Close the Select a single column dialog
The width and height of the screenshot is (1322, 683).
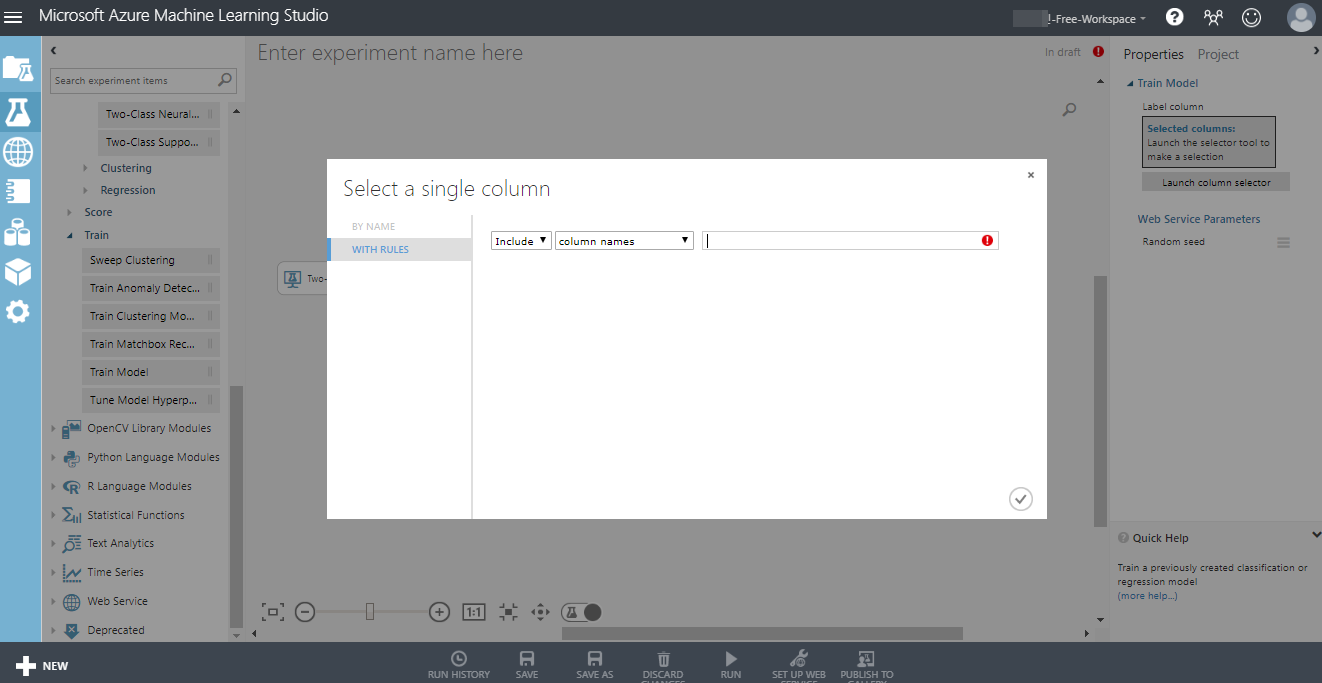(1031, 175)
